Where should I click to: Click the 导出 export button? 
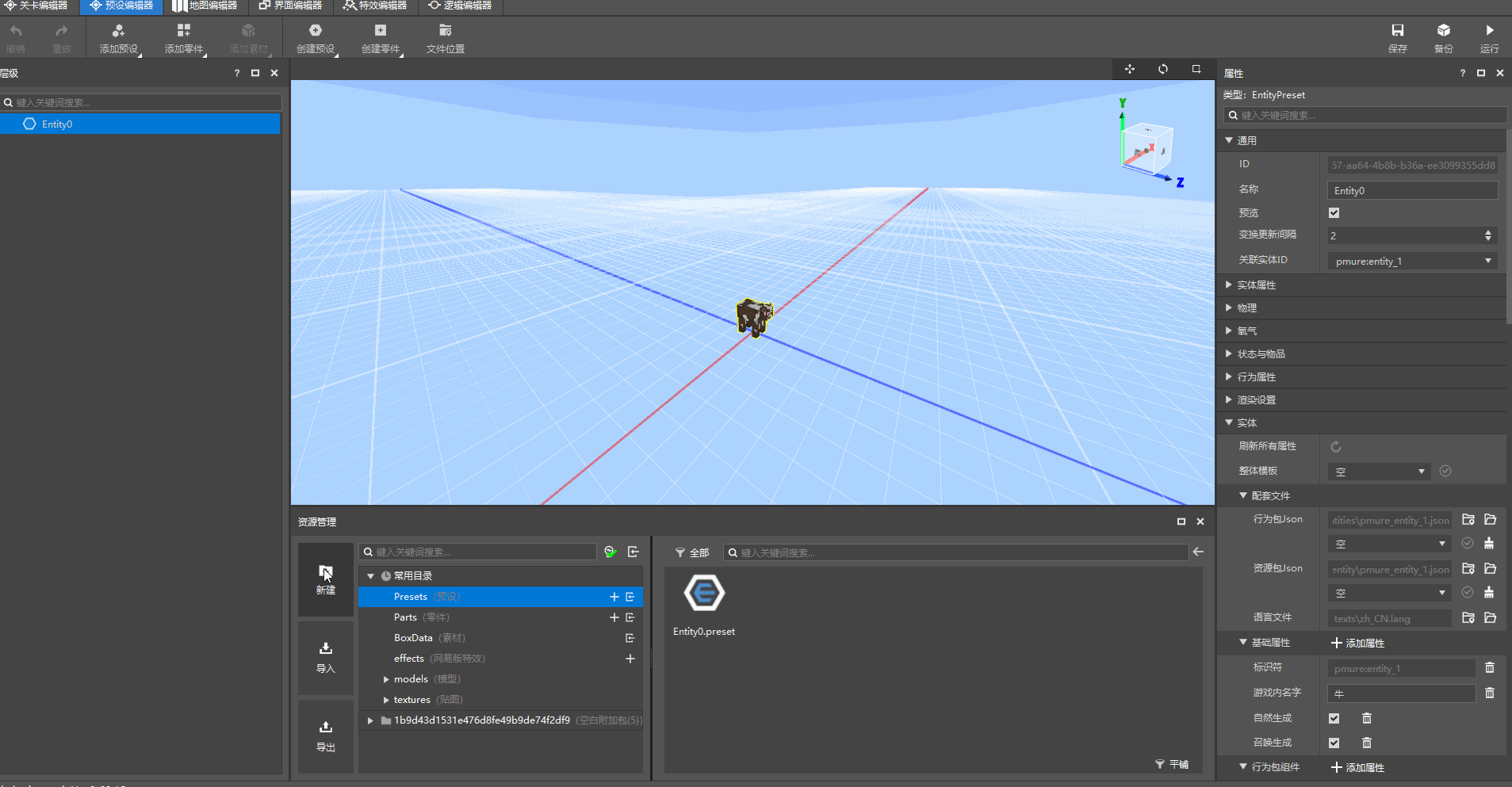pos(326,736)
